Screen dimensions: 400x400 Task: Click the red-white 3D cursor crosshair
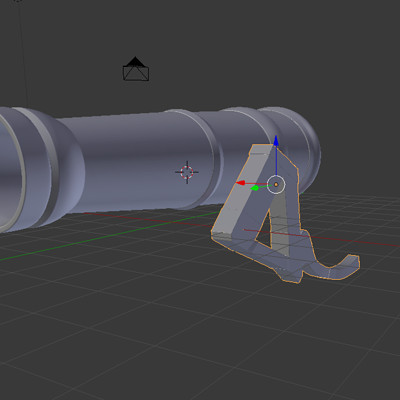click(187, 172)
